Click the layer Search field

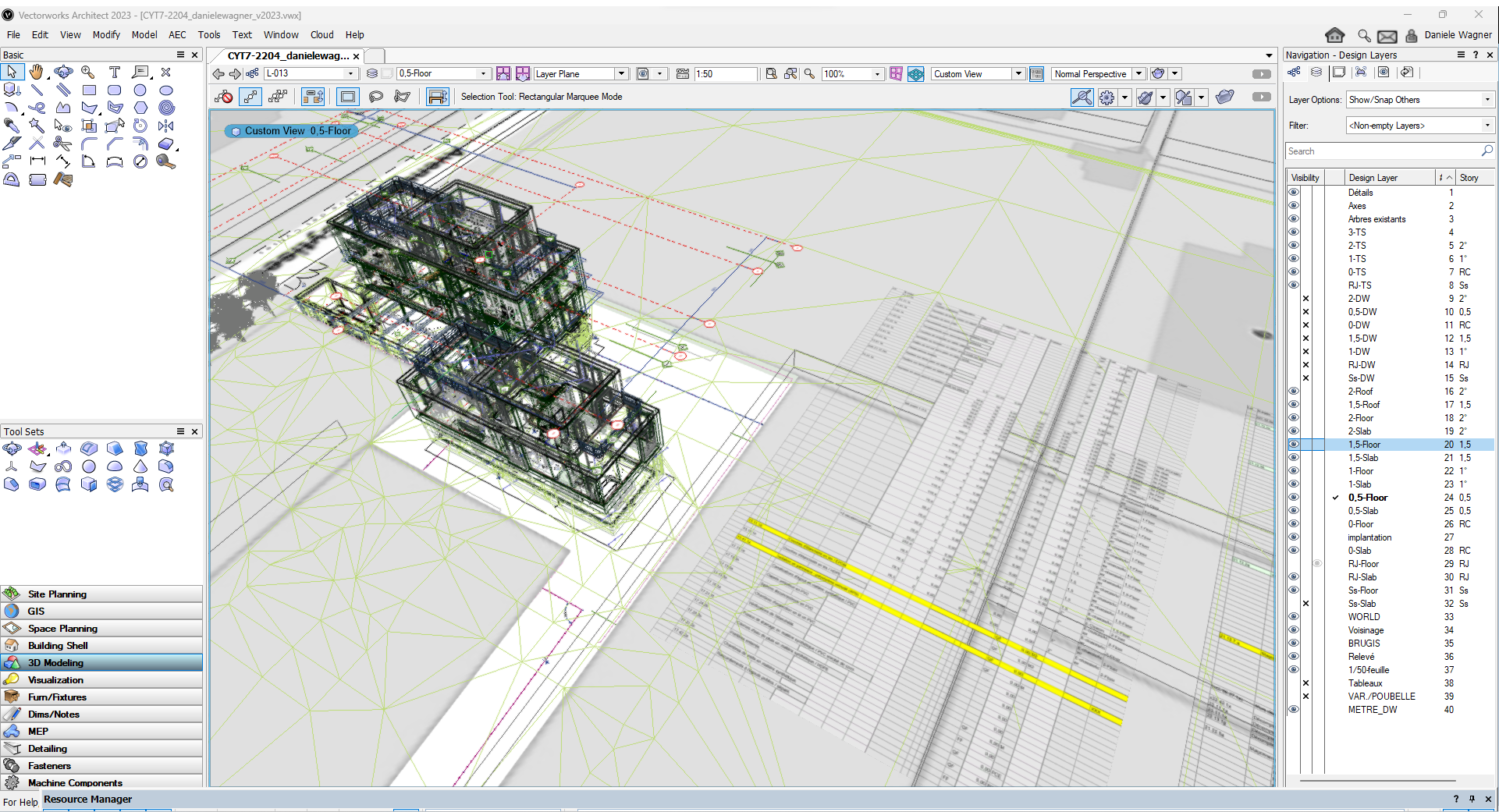tap(1383, 151)
